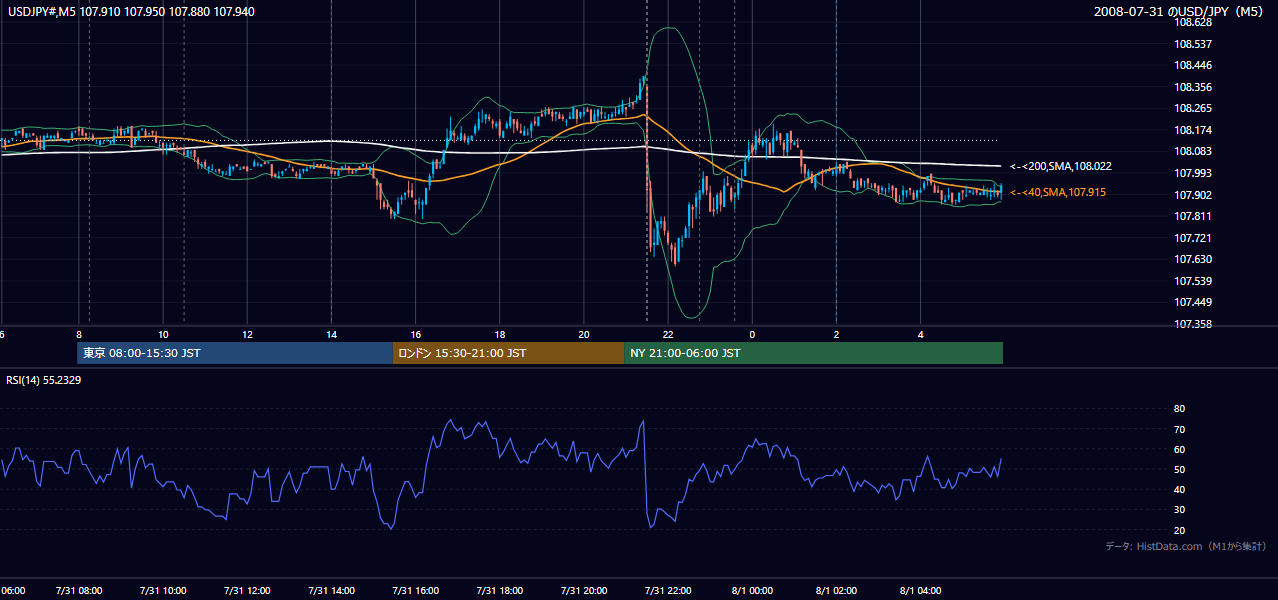This screenshot has height=600, width=1278.
Task: Click hour 22 on the price chart axis
Action: click(668, 334)
